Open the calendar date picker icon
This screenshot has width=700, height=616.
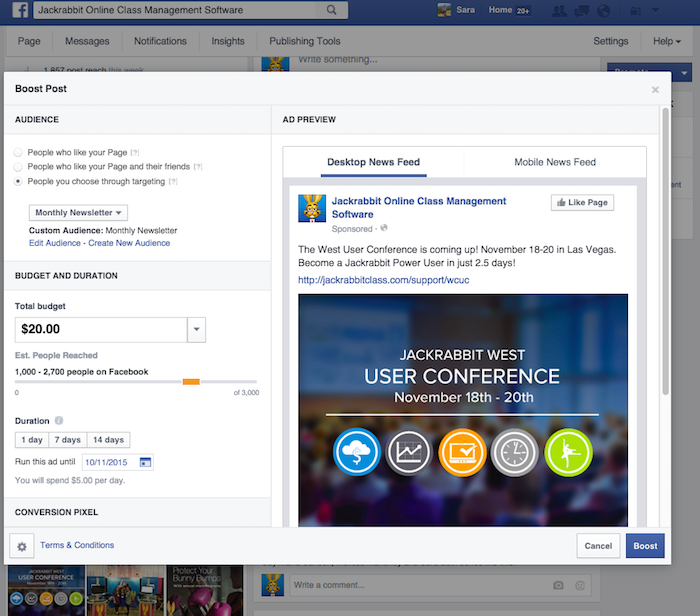coord(145,463)
